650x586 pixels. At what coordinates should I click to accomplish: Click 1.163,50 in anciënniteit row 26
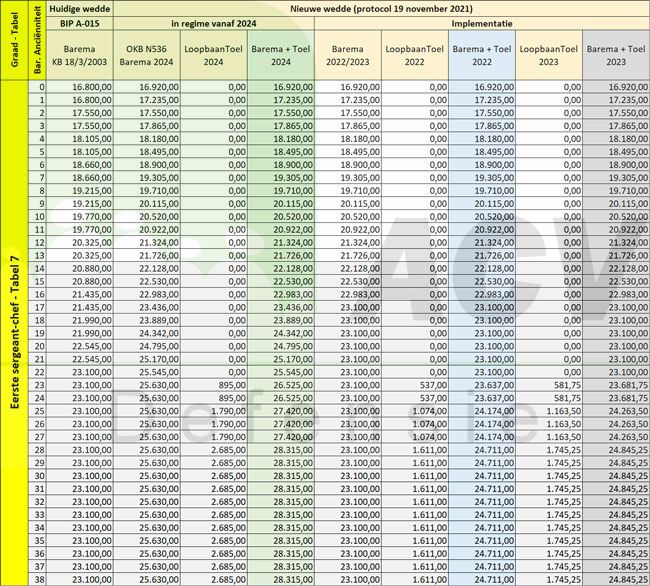coord(549,424)
